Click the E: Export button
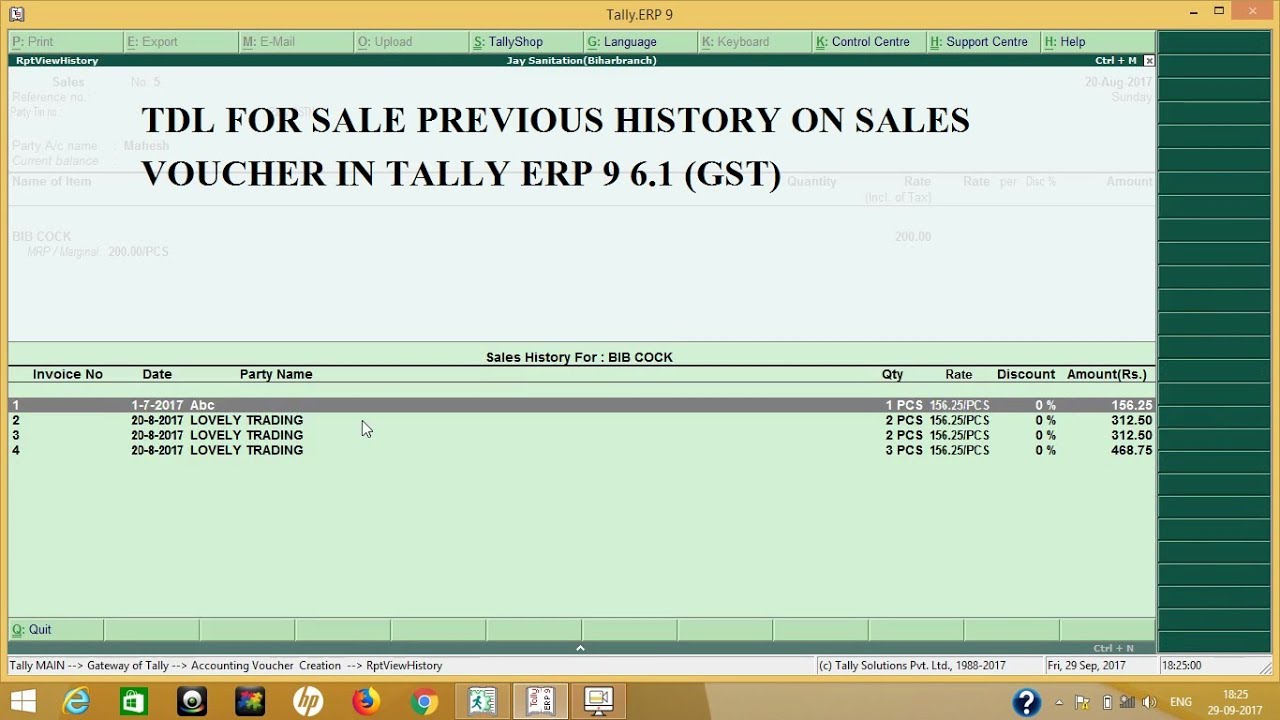 pos(181,42)
